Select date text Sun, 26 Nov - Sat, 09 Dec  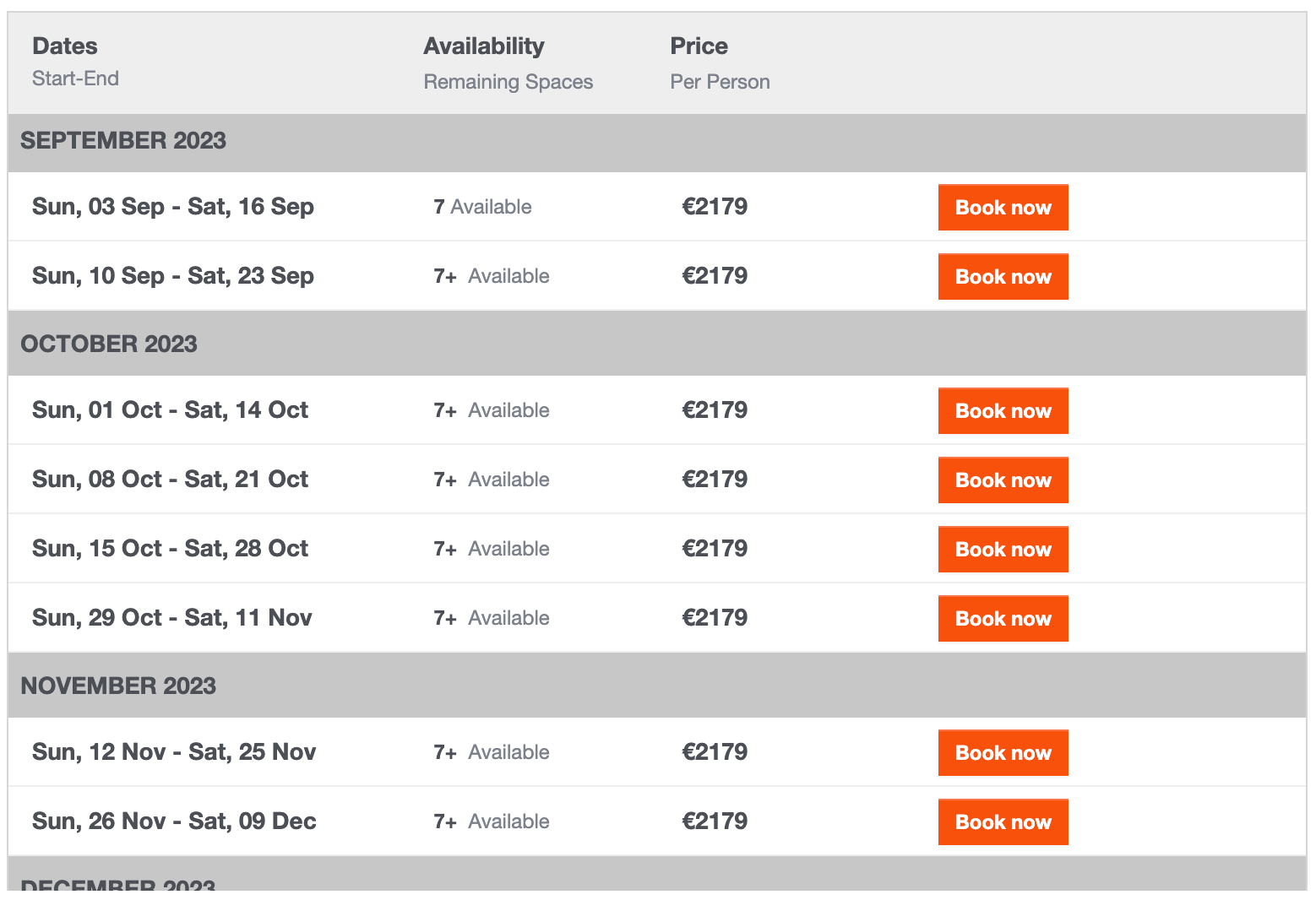(174, 821)
